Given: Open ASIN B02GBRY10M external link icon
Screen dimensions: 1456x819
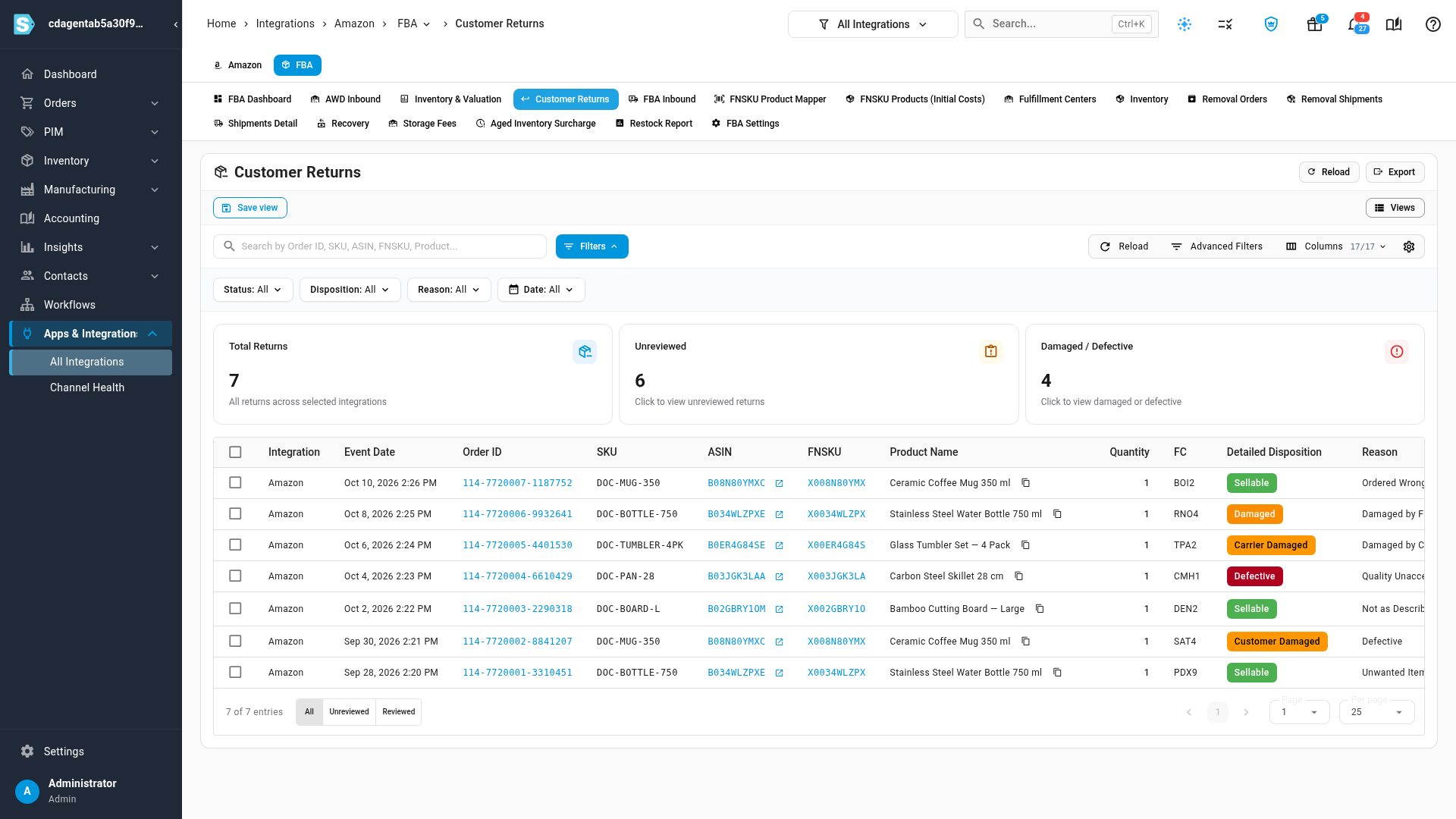Looking at the screenshot, I should coord(779,610).
